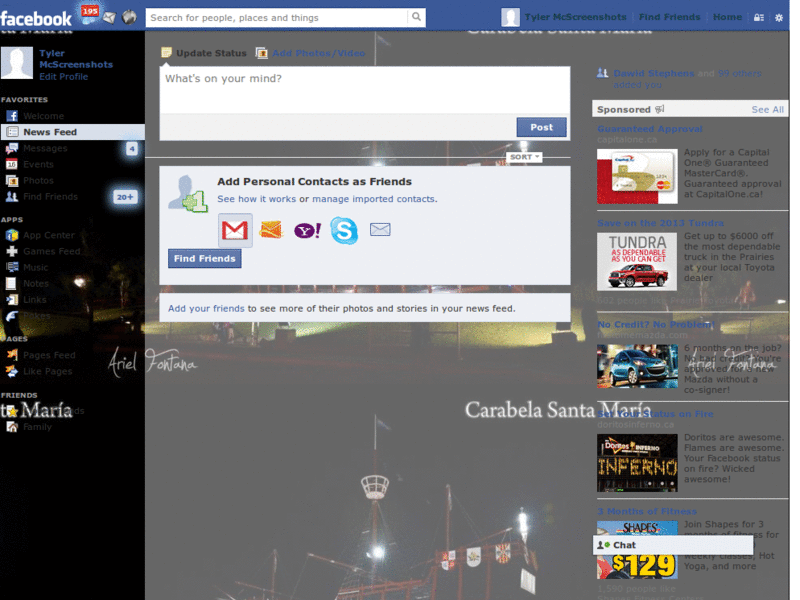
Task: Click the Music icon in Apps
Action: pos(12,267)
